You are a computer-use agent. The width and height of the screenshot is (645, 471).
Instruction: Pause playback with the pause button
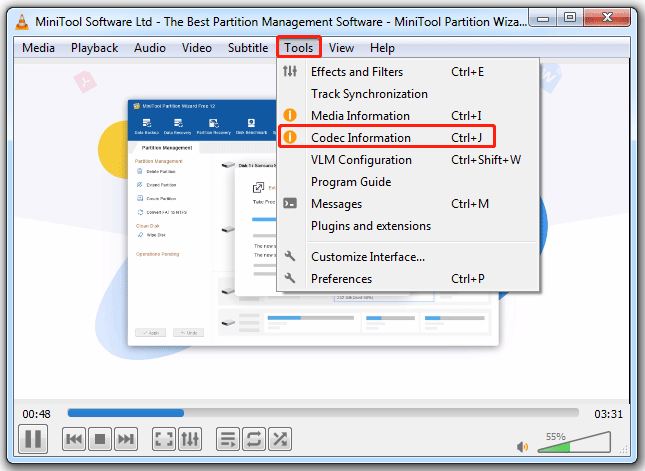(33, 439)
